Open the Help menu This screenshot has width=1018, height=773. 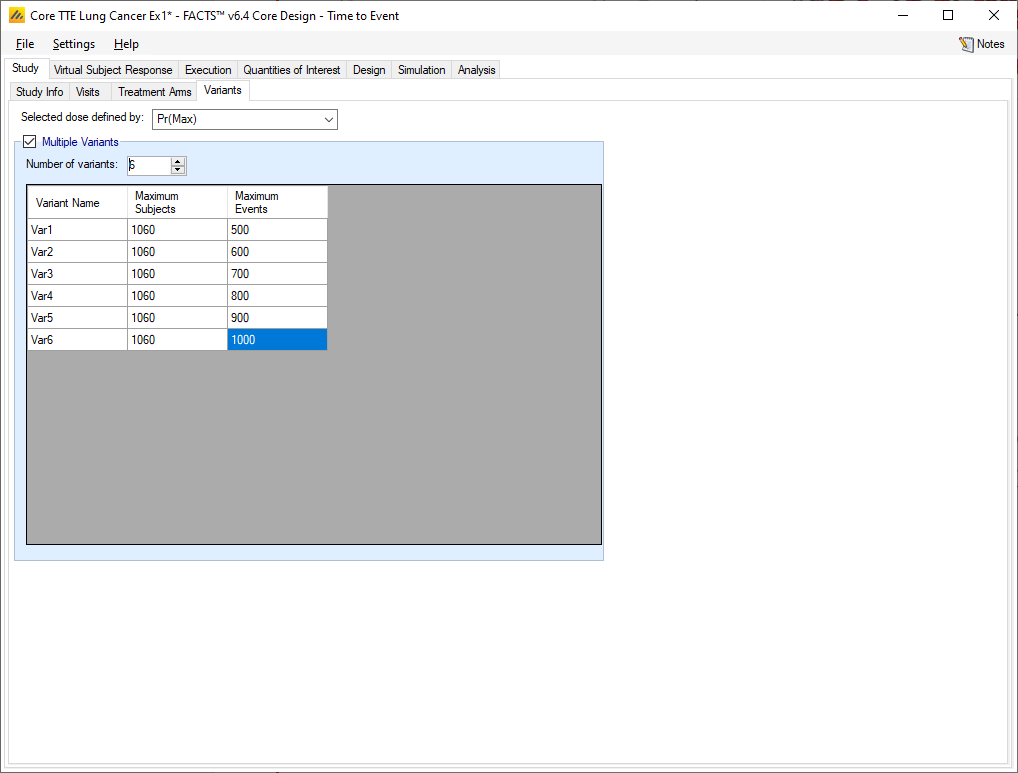coord(126,44)
